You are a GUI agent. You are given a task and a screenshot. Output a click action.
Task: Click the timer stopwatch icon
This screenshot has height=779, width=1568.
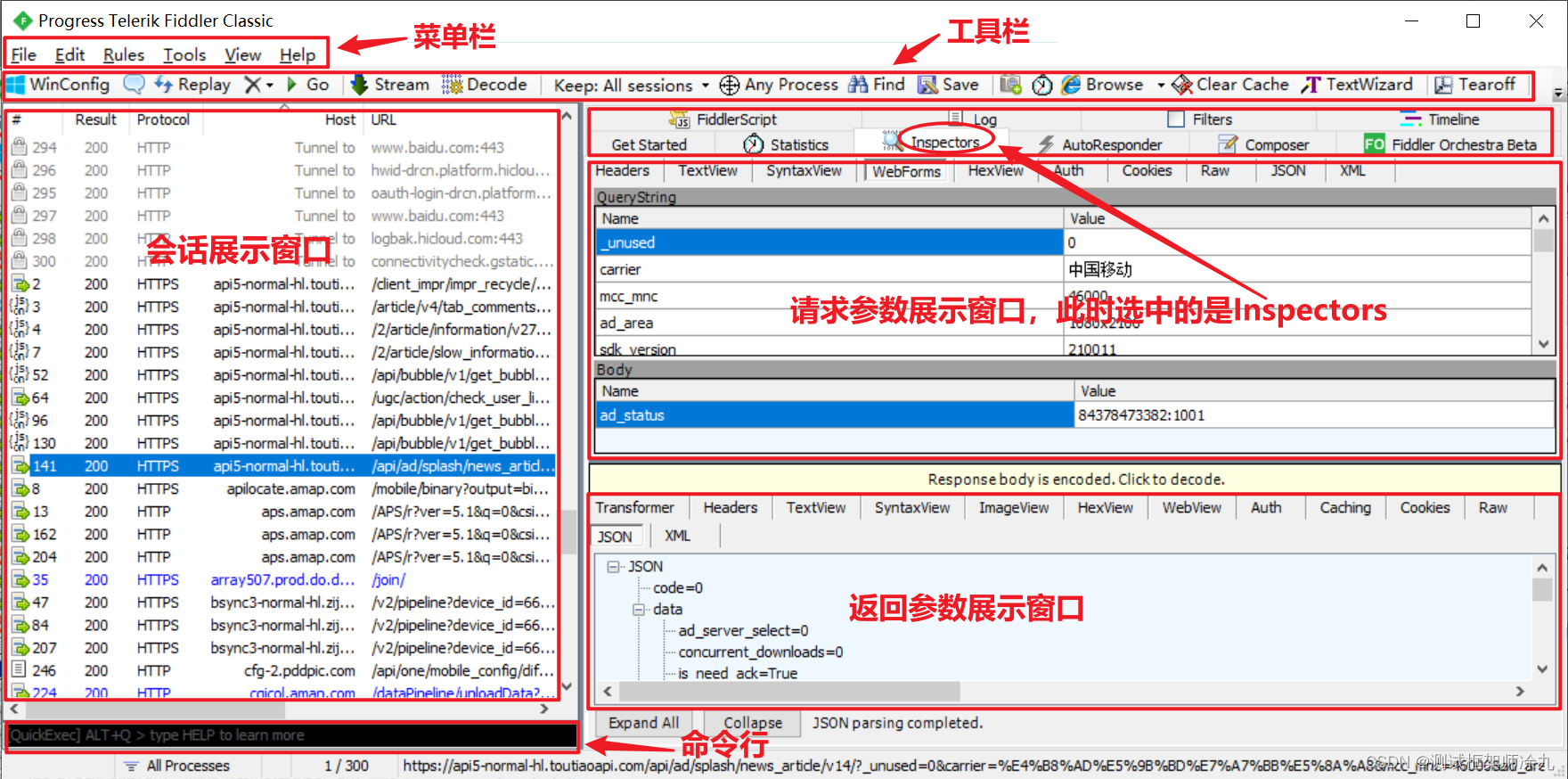[1041, 85]
